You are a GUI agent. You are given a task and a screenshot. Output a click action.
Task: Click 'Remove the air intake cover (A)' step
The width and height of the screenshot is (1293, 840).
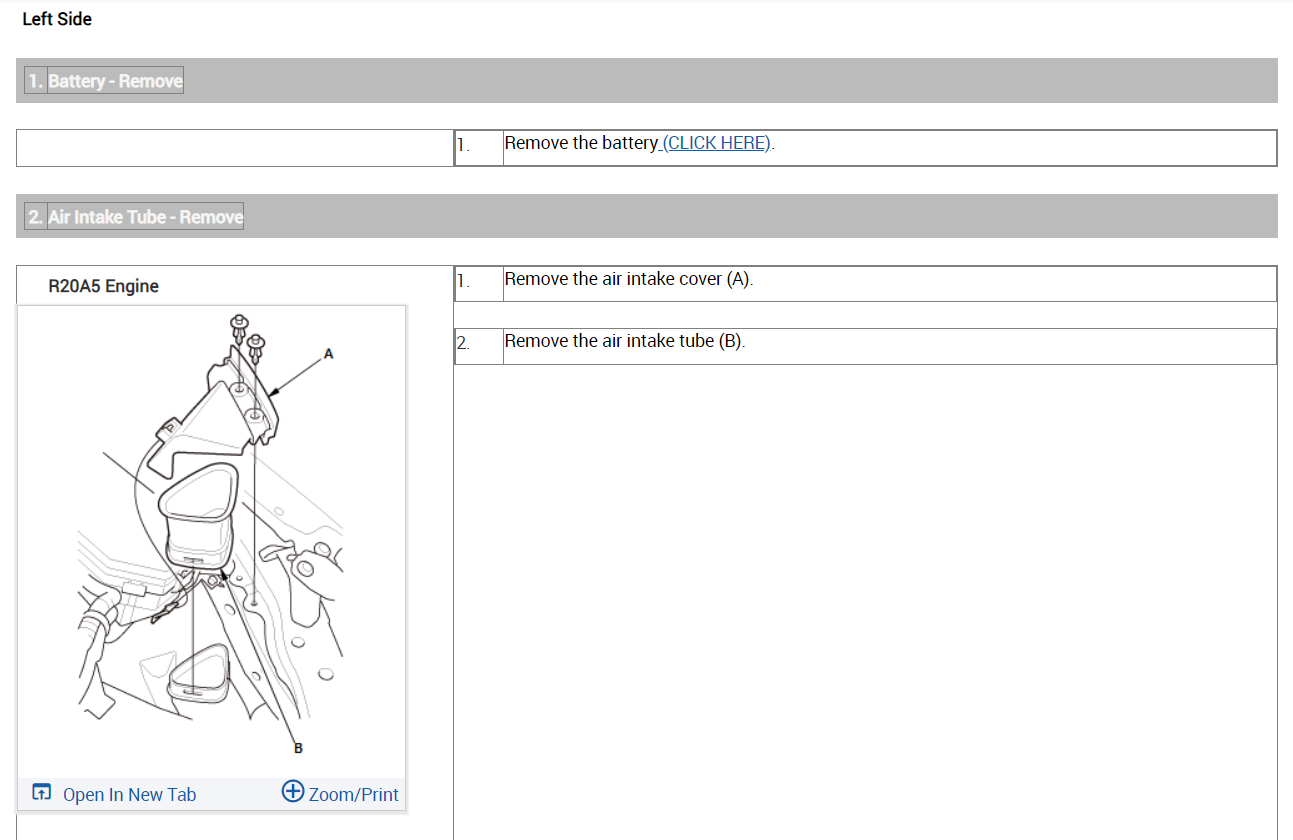tap(629, 280)
